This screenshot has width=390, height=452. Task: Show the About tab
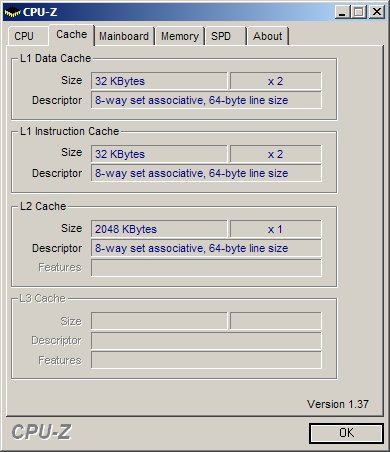pyautogui.click(x=268, y=36)
